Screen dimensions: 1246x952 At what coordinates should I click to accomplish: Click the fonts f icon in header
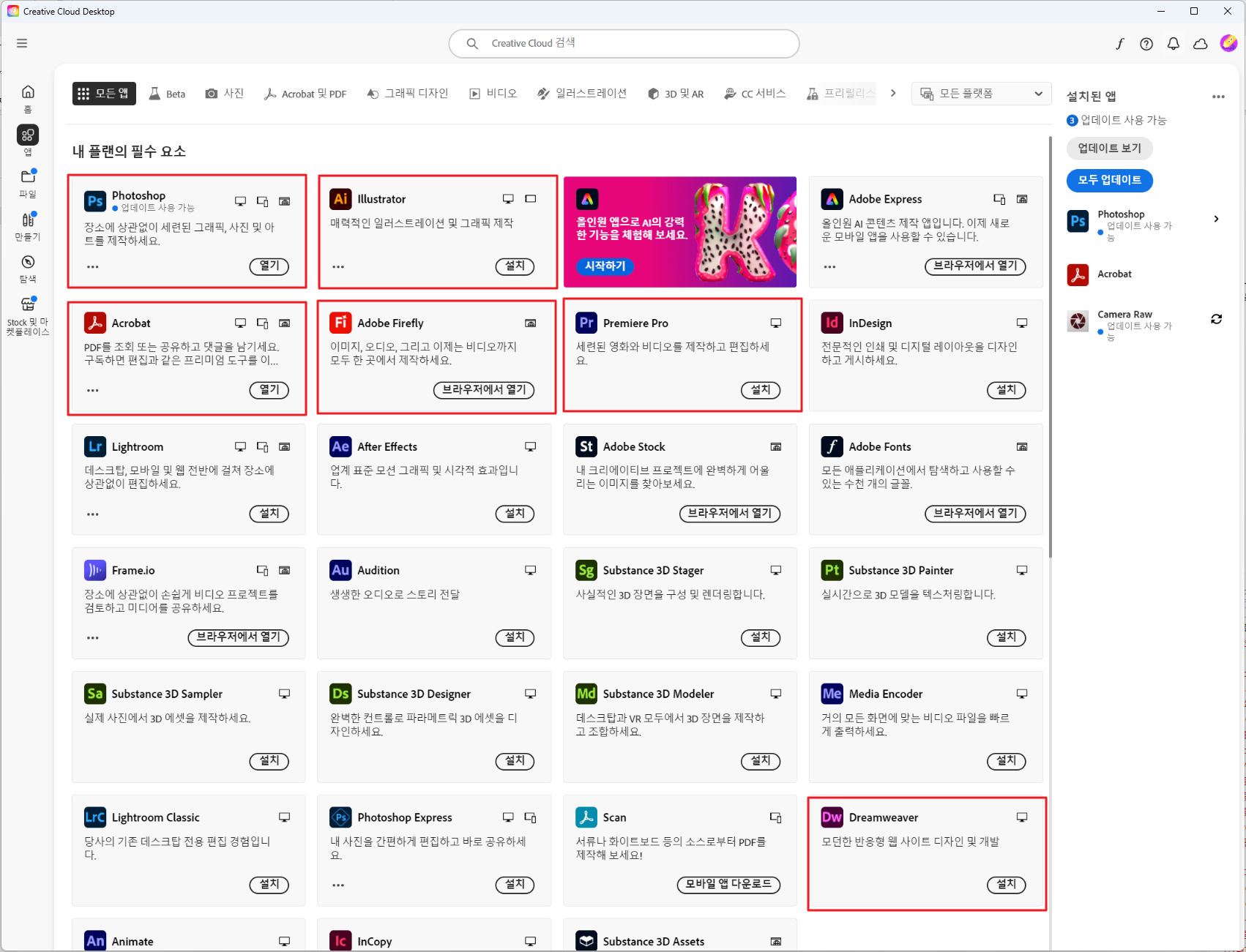(x=1119, y=44)
